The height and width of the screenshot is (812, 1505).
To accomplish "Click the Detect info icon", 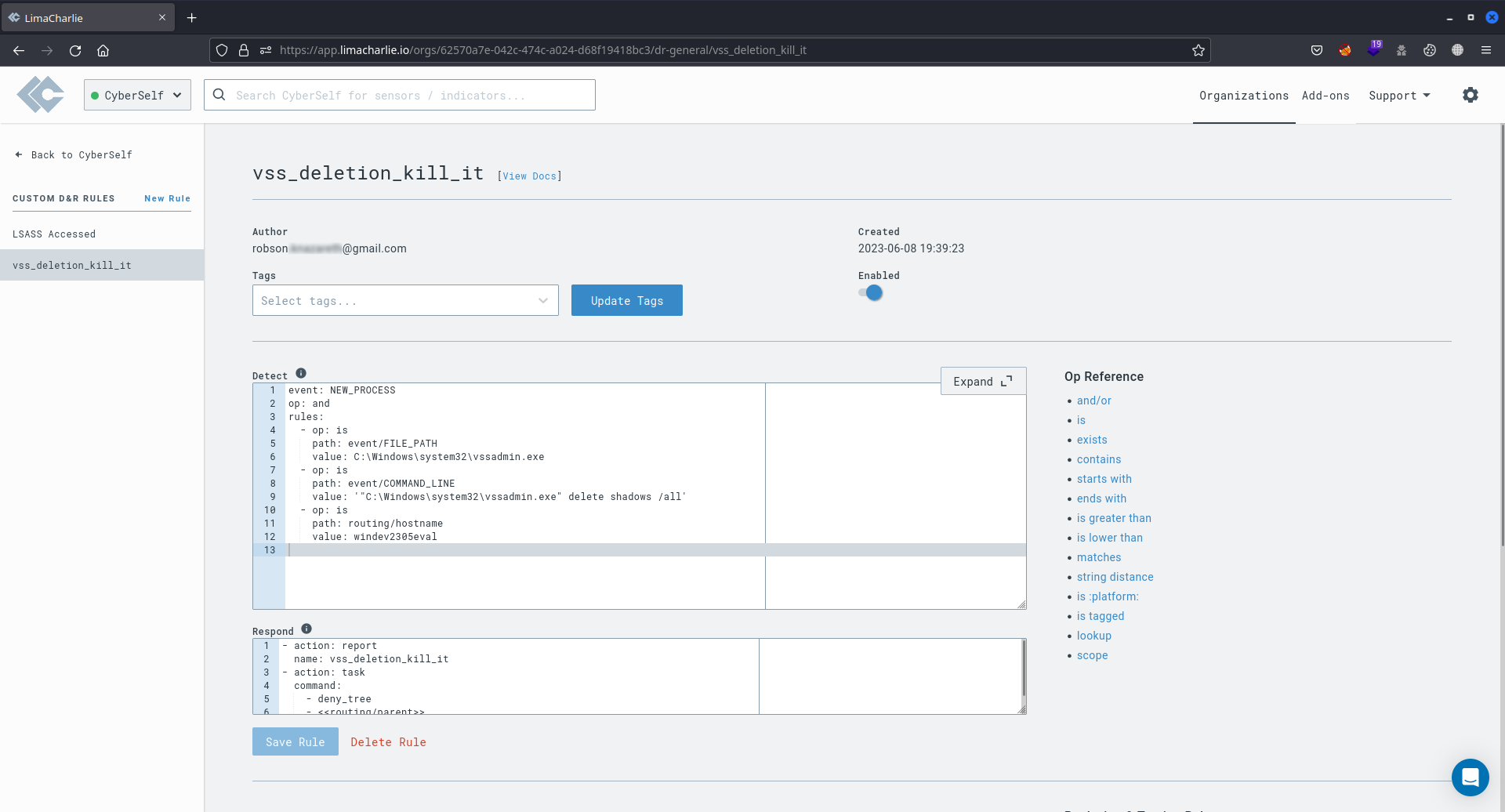I will coord(301,373).
